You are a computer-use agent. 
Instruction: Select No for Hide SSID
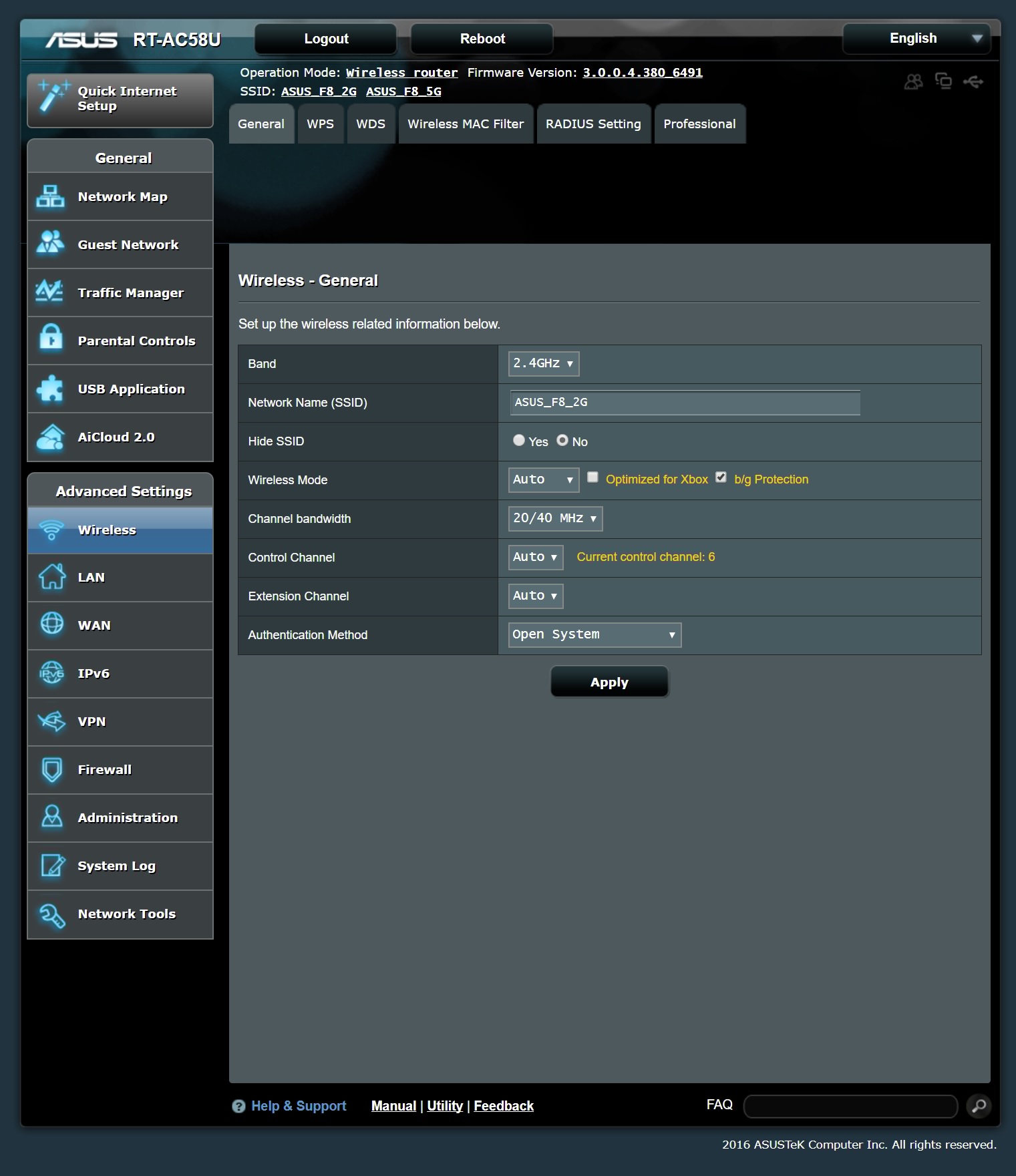pyautogui.click(x=562, y=440)
